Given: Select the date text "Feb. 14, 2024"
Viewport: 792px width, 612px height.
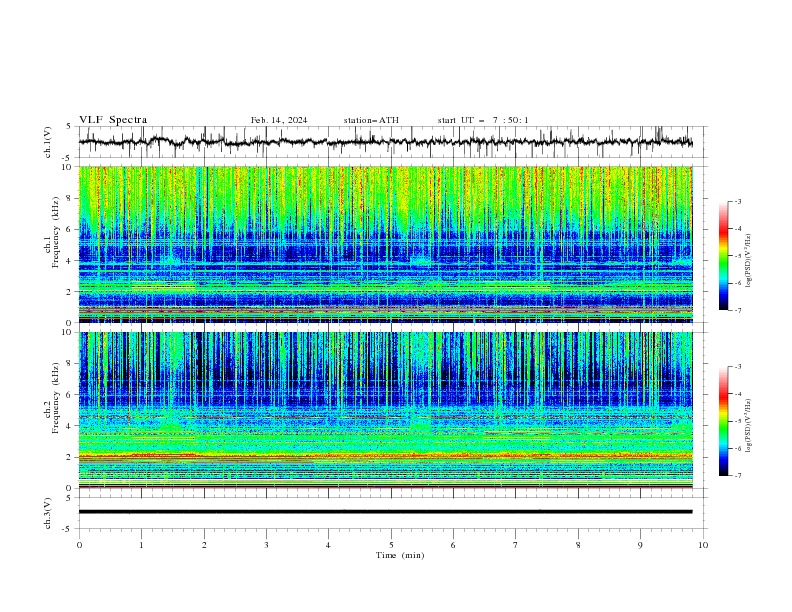Looking at the screenshot, I should (x=279, y=120).
